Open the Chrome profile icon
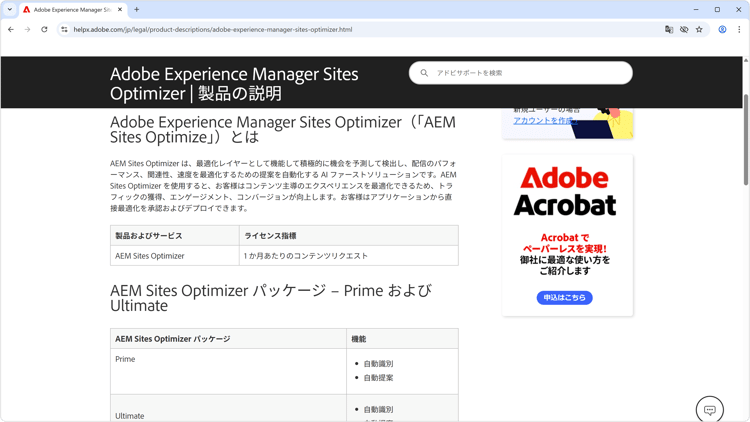The image size is (750, 422). [x=722, y=29]
